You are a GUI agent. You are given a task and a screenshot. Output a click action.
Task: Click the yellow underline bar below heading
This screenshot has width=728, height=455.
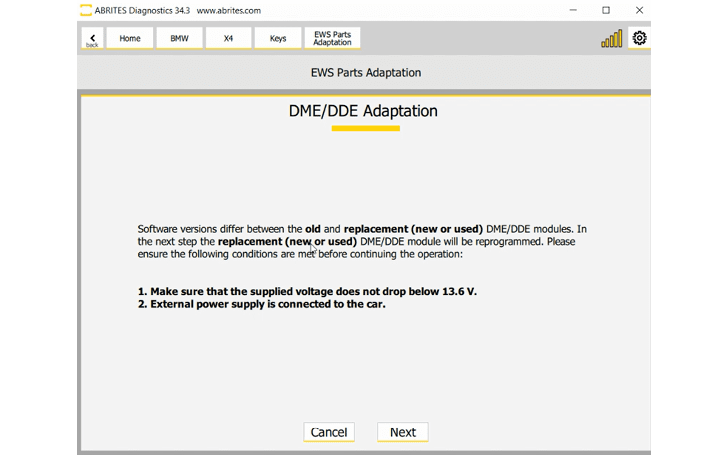(365, 128)
